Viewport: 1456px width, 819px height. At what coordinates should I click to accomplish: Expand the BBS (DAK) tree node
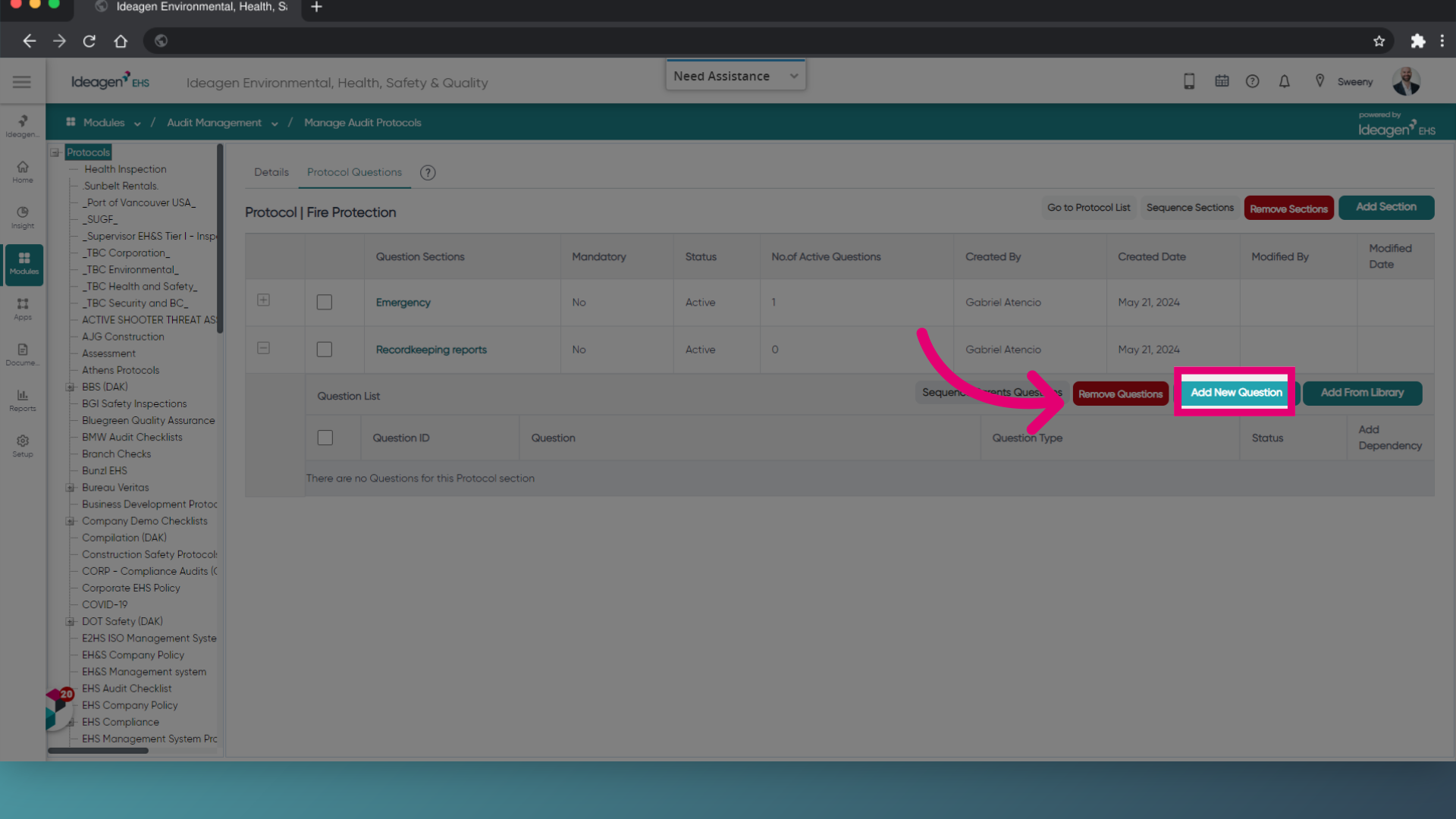(x=70, y=387)
